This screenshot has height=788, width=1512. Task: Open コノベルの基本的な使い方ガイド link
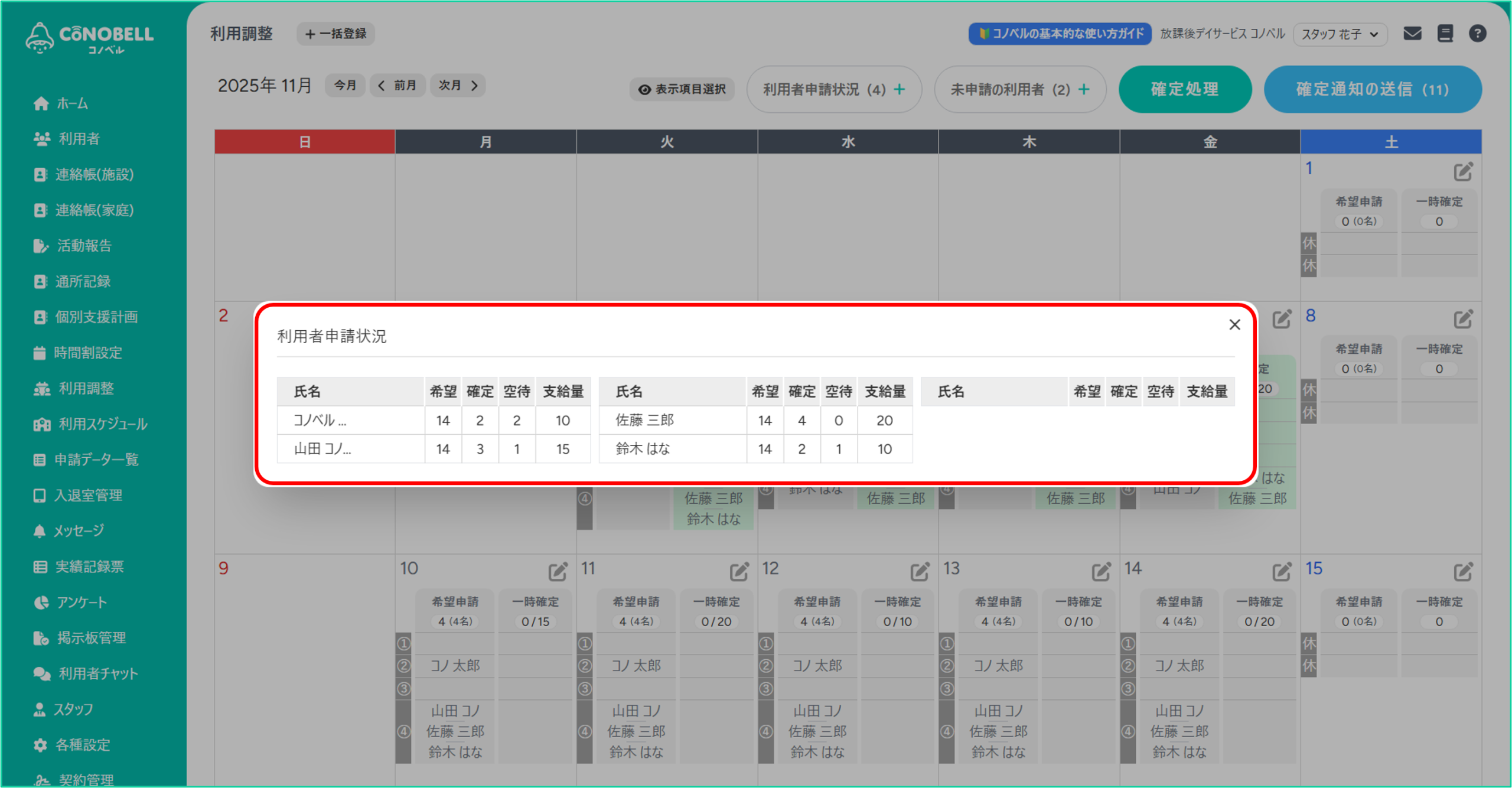click(x=1060, y=34)
